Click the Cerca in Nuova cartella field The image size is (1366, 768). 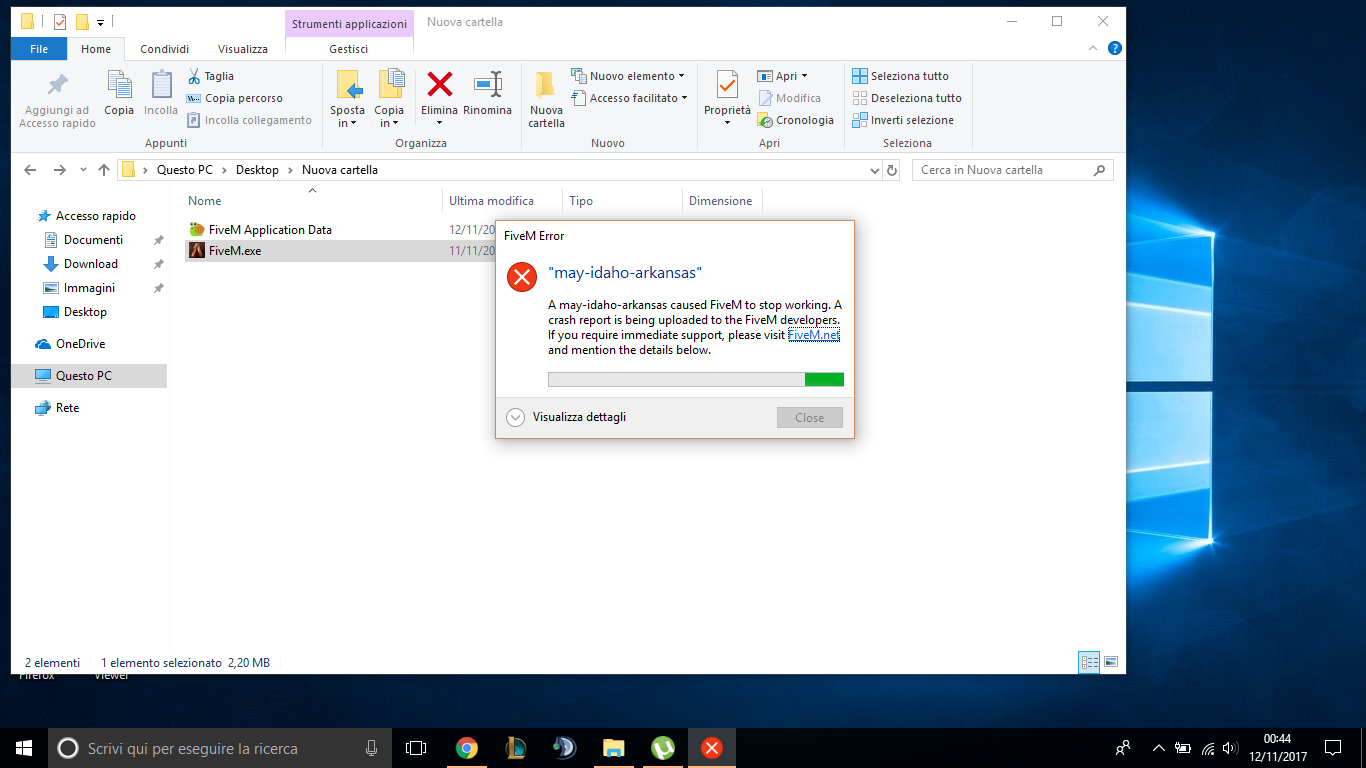pyautogui.click(x=1012, y=170)
